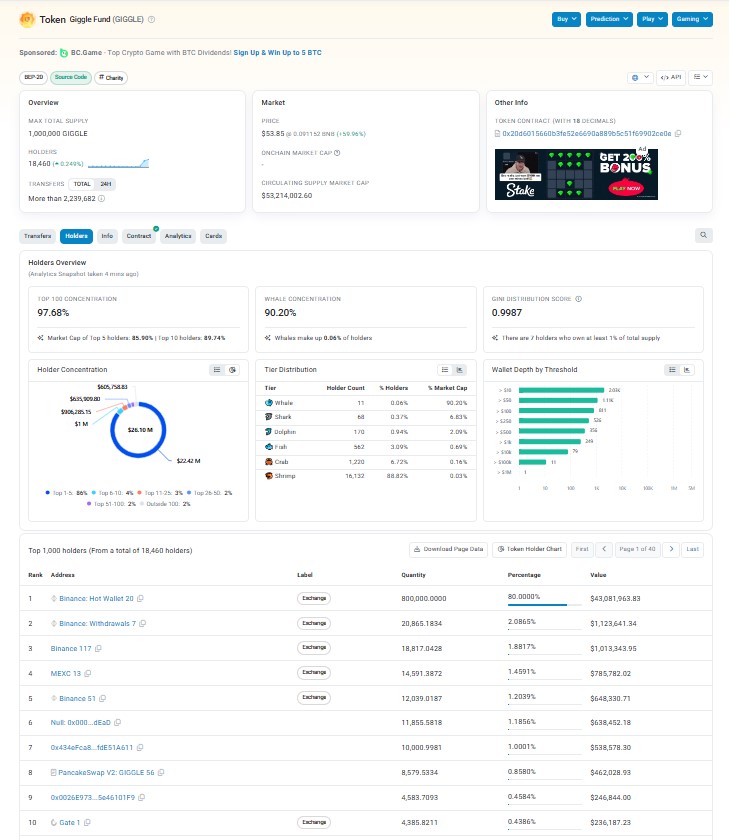Image resolution: width=729 pixels, height=840 pixels.
Task: Click Onchain Market Cap help icon
Action: [x=337, y=153]
